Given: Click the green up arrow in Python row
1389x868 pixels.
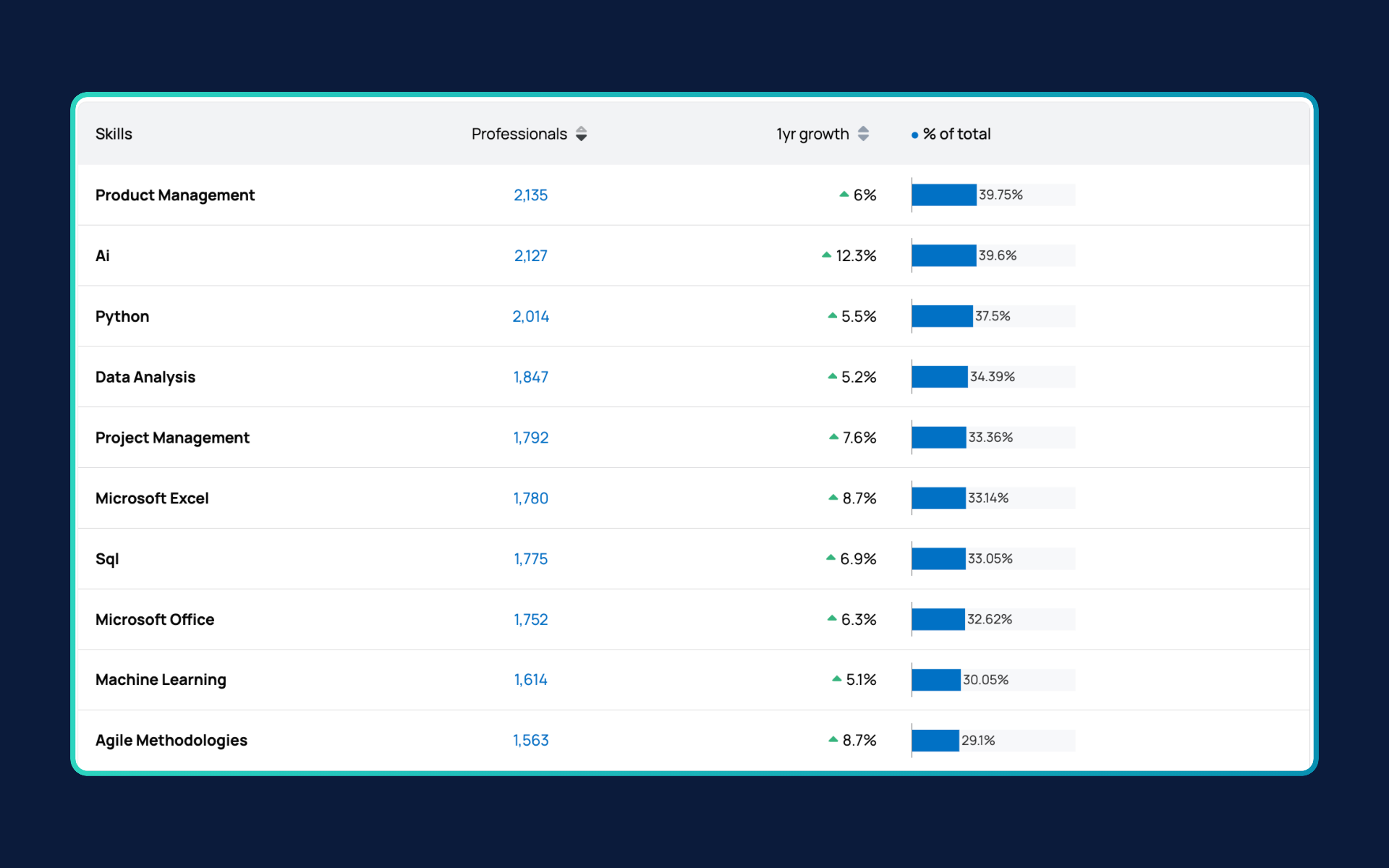Looking at the screenshot, I should [x=832, y=315].
